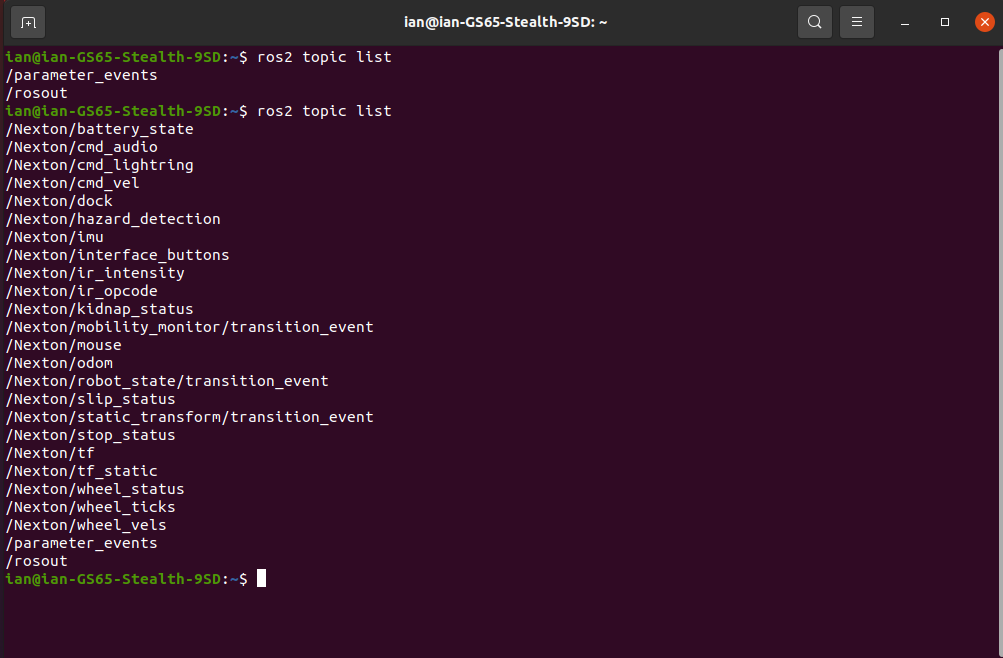Click /Nexton/wheel_vels line
The width and height of the screenshot is (1003, 658).
click(86, 525)
